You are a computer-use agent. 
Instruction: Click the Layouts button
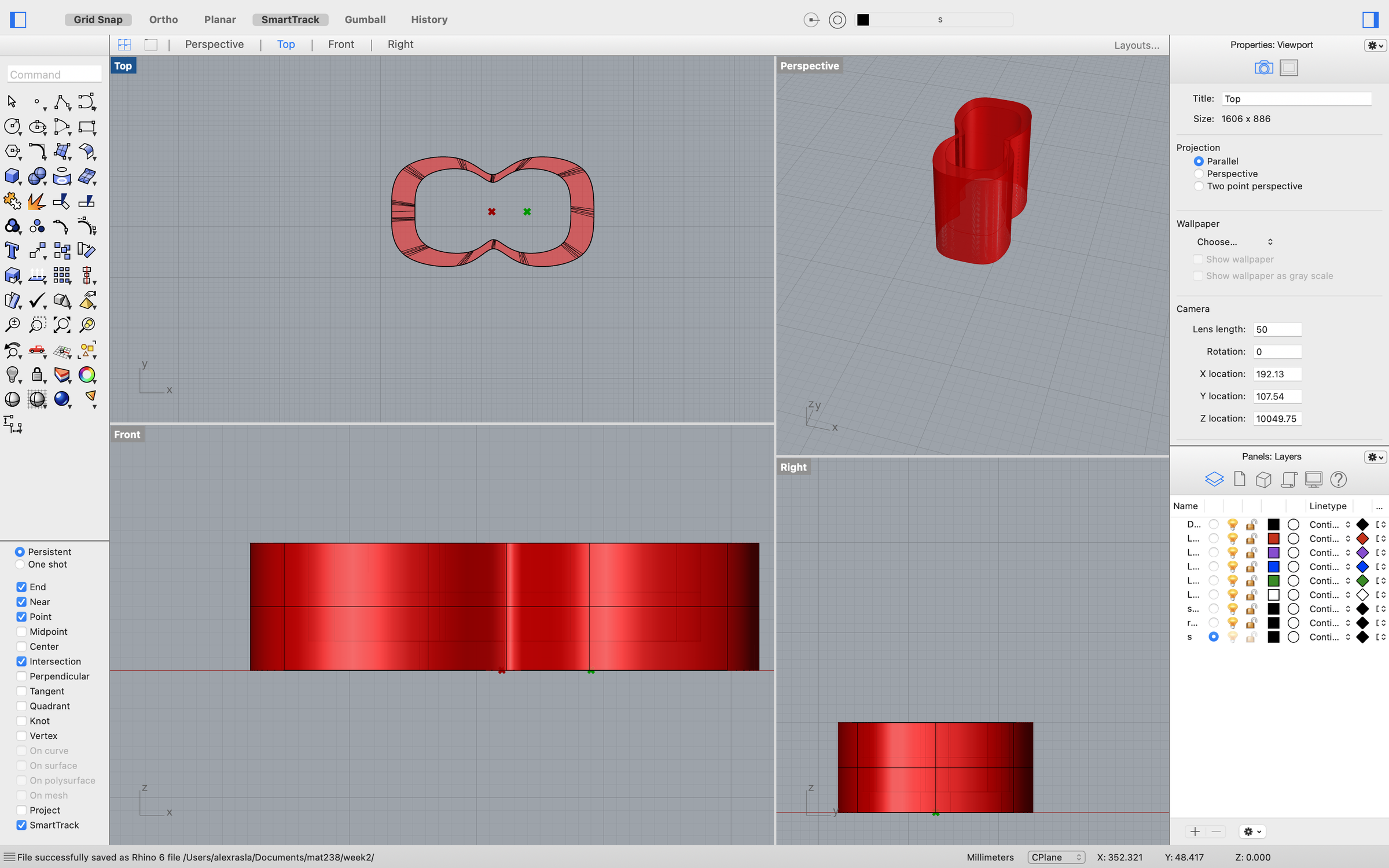click(x=1135, y=45)
